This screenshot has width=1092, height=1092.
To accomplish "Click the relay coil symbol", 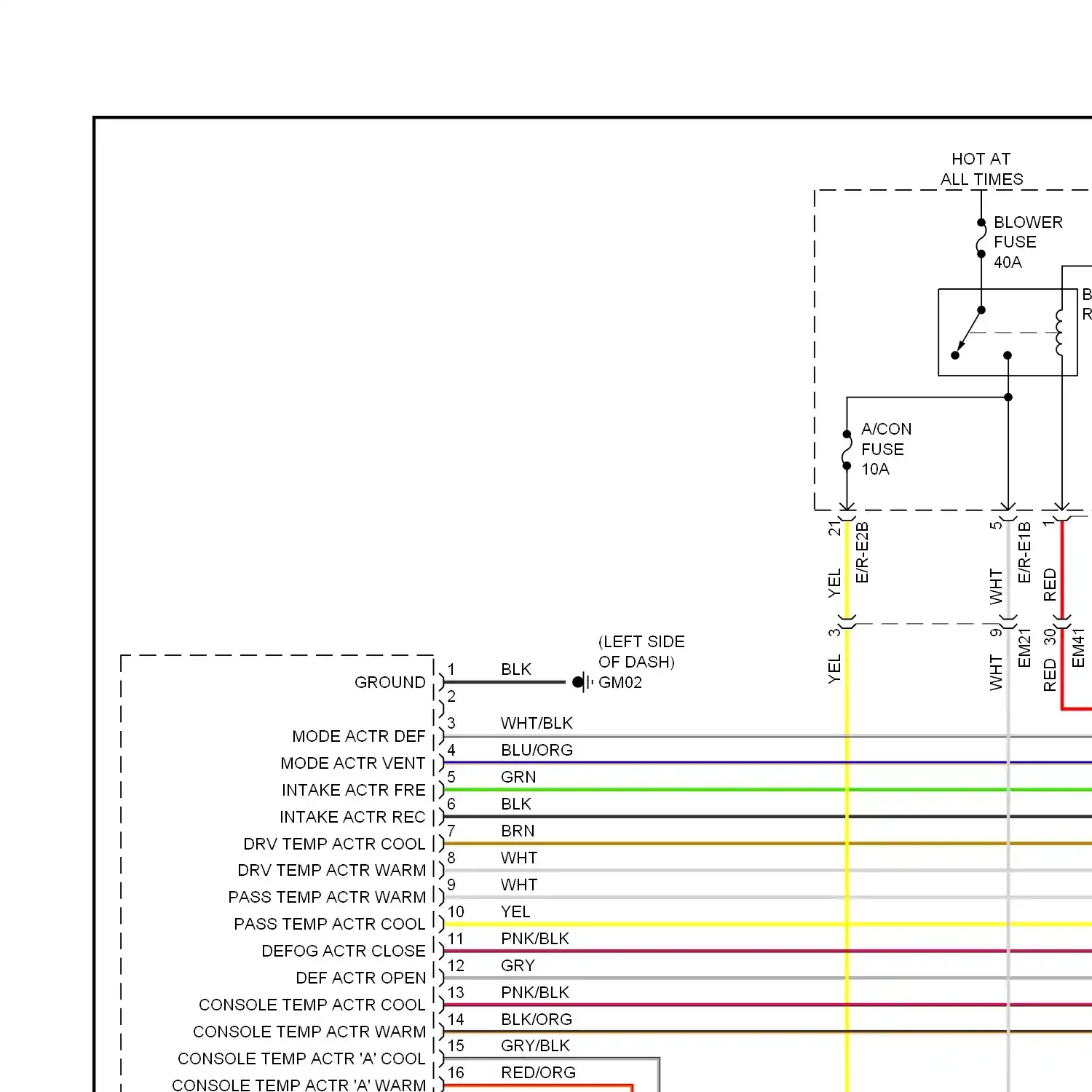I will 1060,333.
